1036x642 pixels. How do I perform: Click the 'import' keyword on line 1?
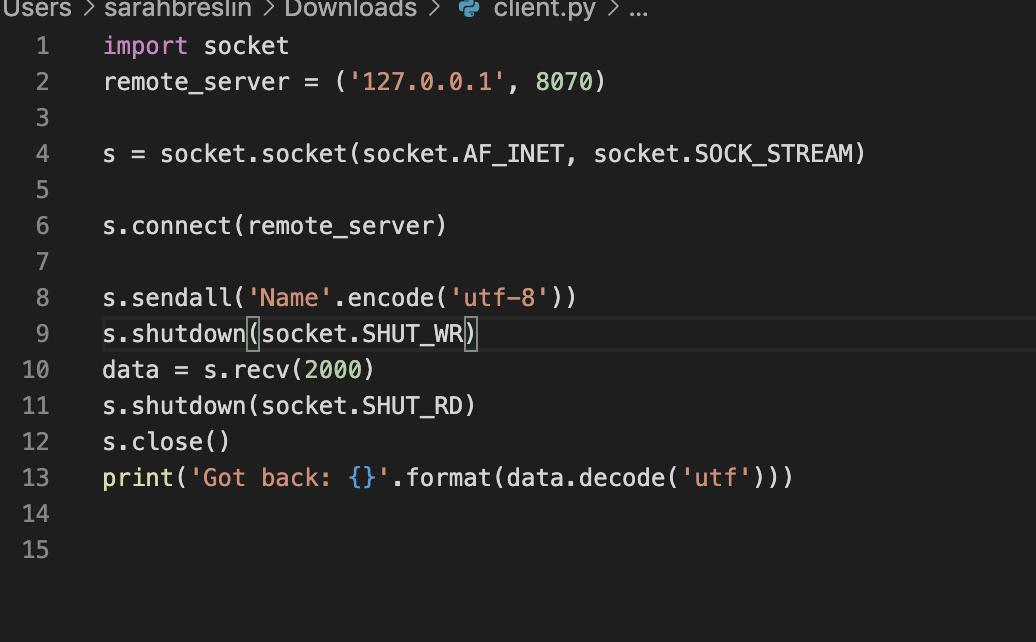[145, 46]
